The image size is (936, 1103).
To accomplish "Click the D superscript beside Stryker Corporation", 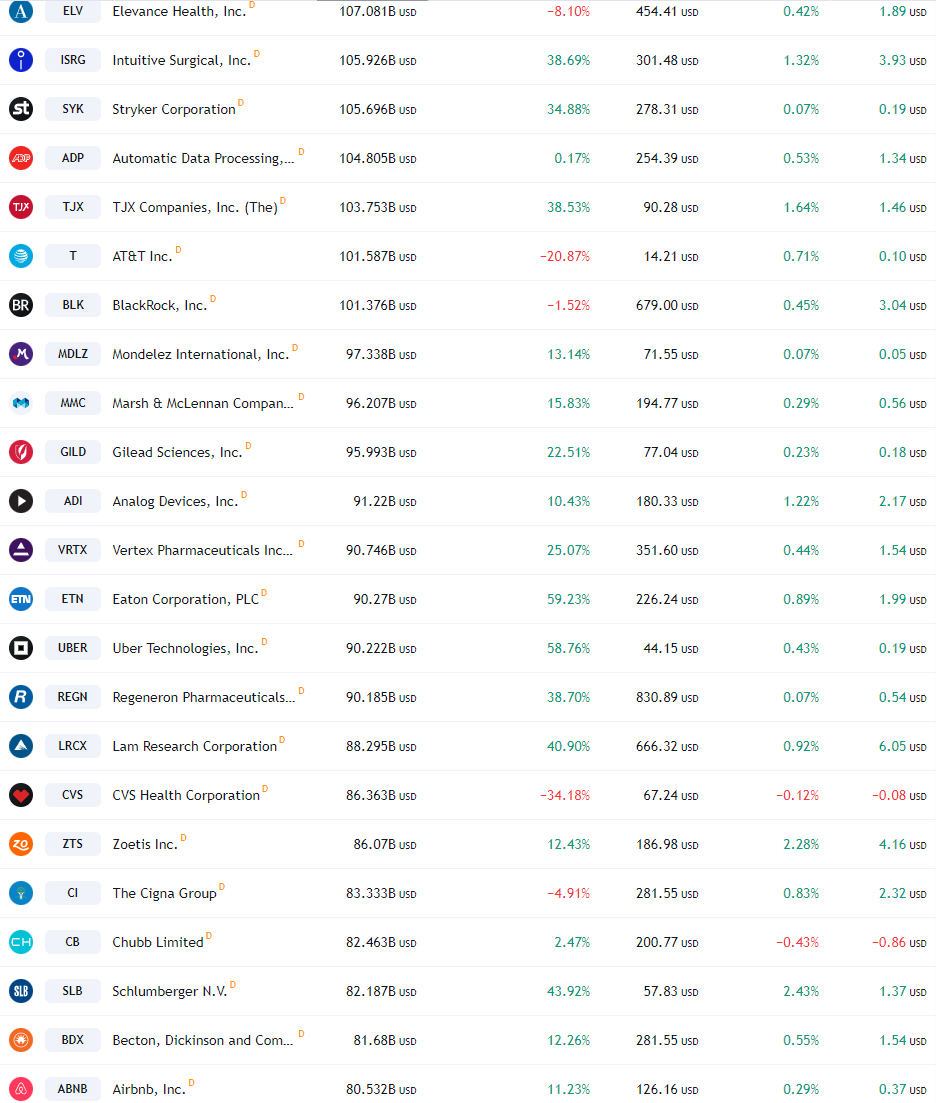I will (x=241, y=103).
